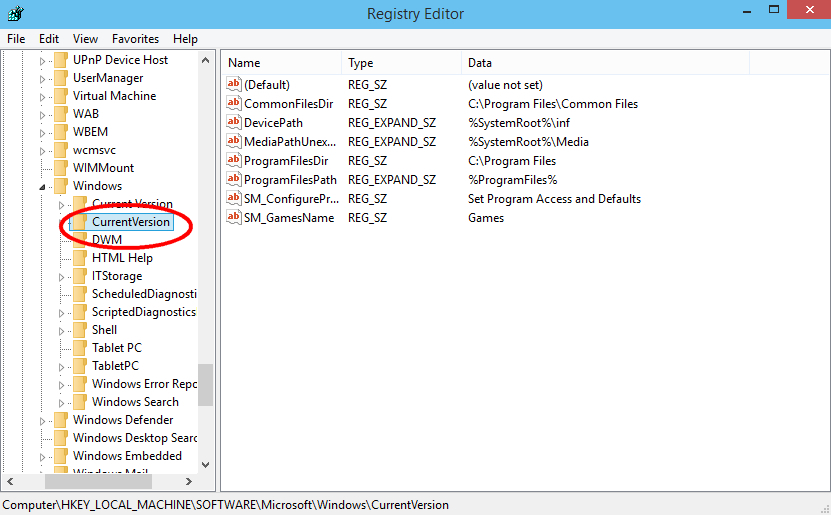Viewport: 831px width, 515px height.
Task: Open the Help menu
Action: 185,39
